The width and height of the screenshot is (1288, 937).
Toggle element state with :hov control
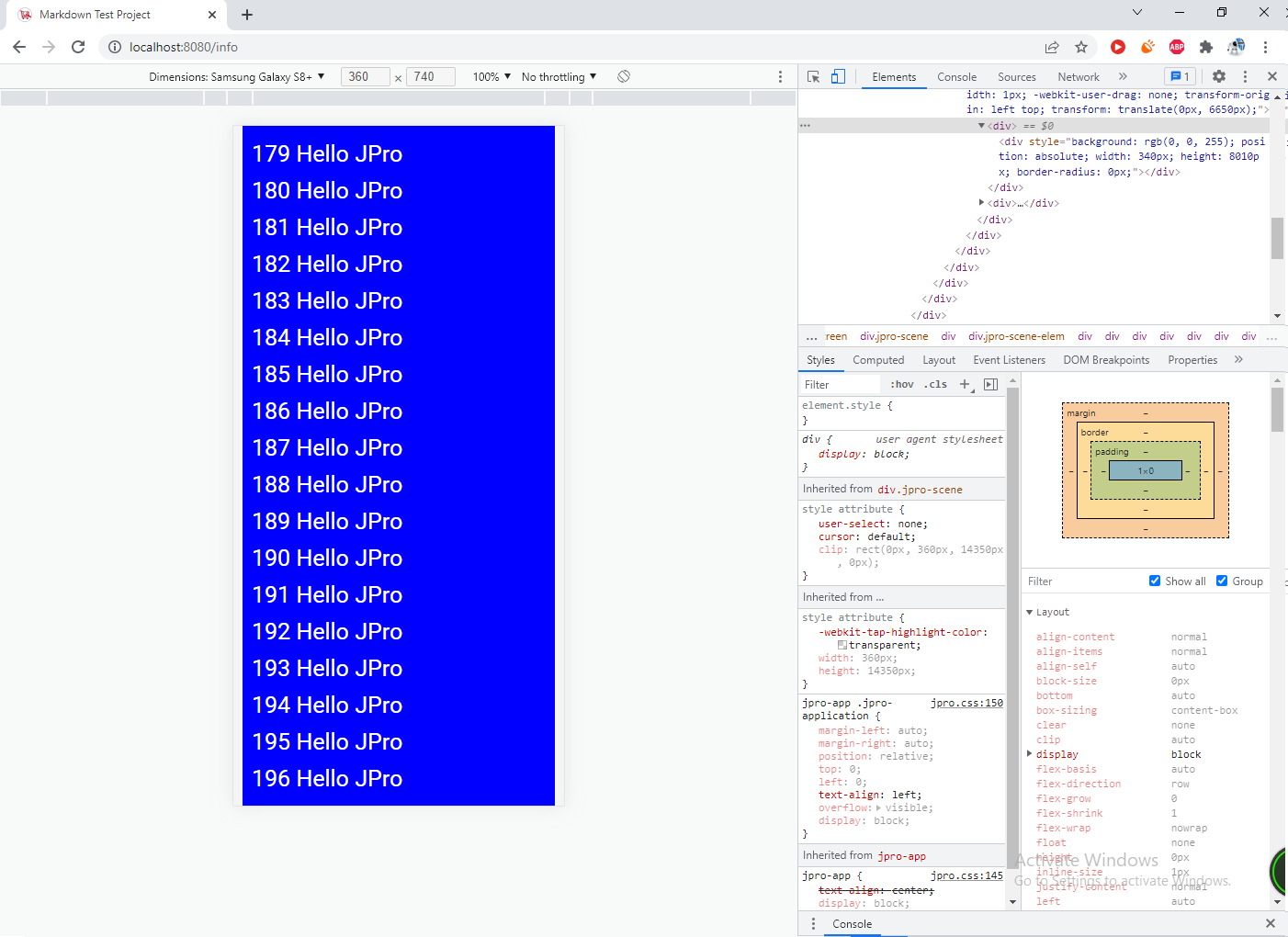(901, 384)
